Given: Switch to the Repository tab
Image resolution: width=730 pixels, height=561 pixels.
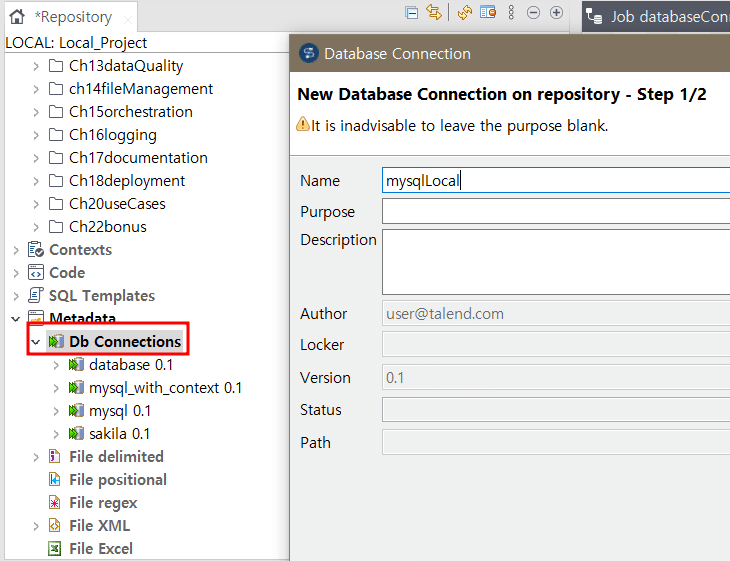Looking at the screenshot, I should click(x=72, y=17).
